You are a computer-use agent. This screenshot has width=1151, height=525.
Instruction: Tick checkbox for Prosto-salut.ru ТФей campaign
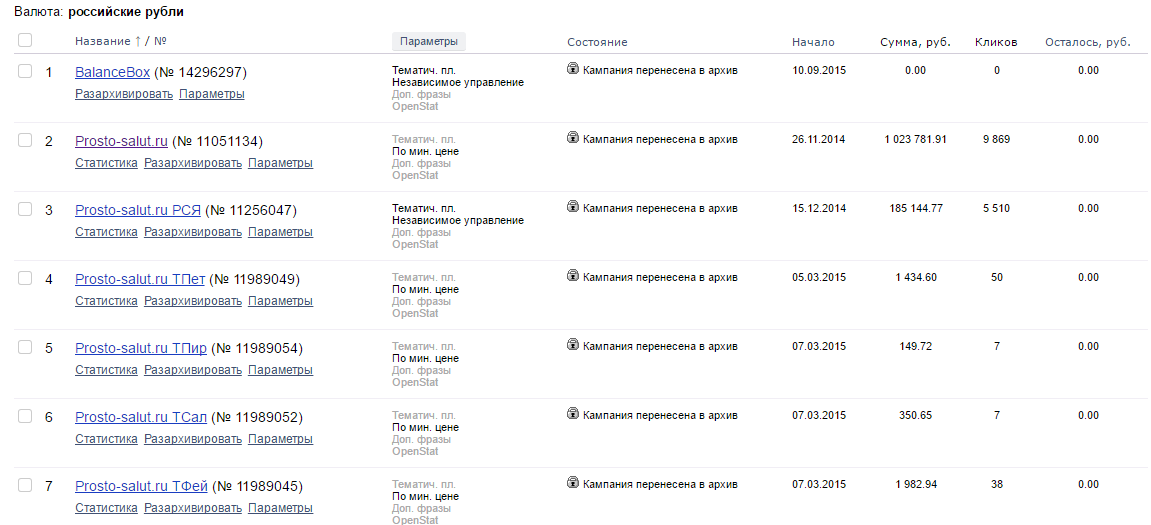pos(25,485)
